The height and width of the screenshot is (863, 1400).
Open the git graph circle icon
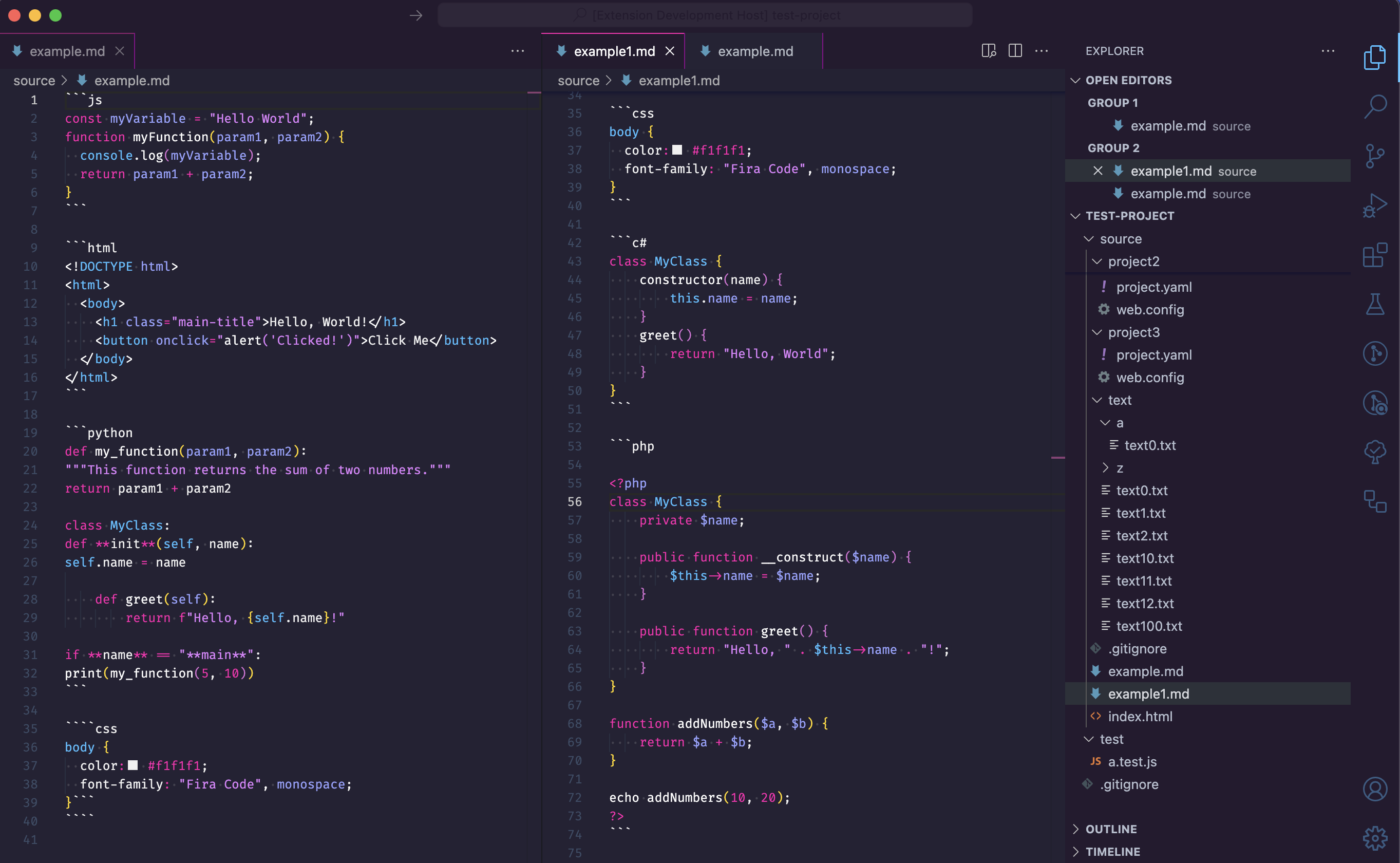(1375, 353)
